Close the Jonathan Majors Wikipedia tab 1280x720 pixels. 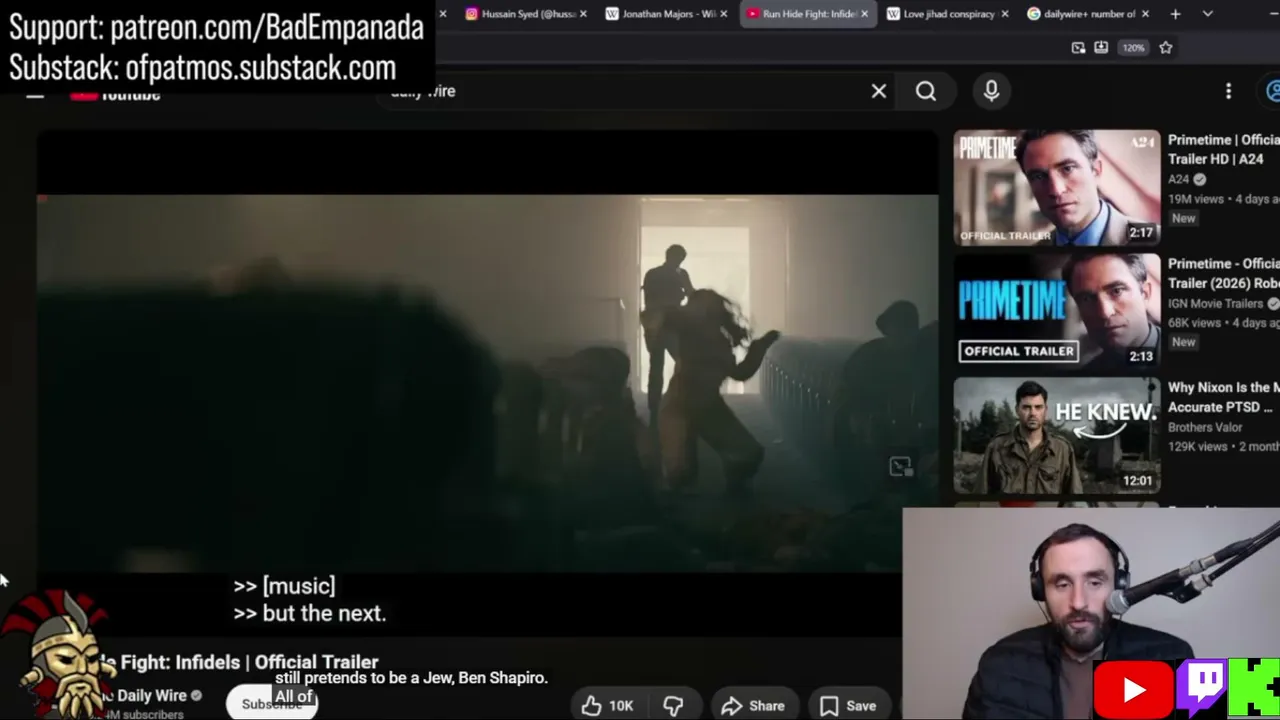pos(724,14)
